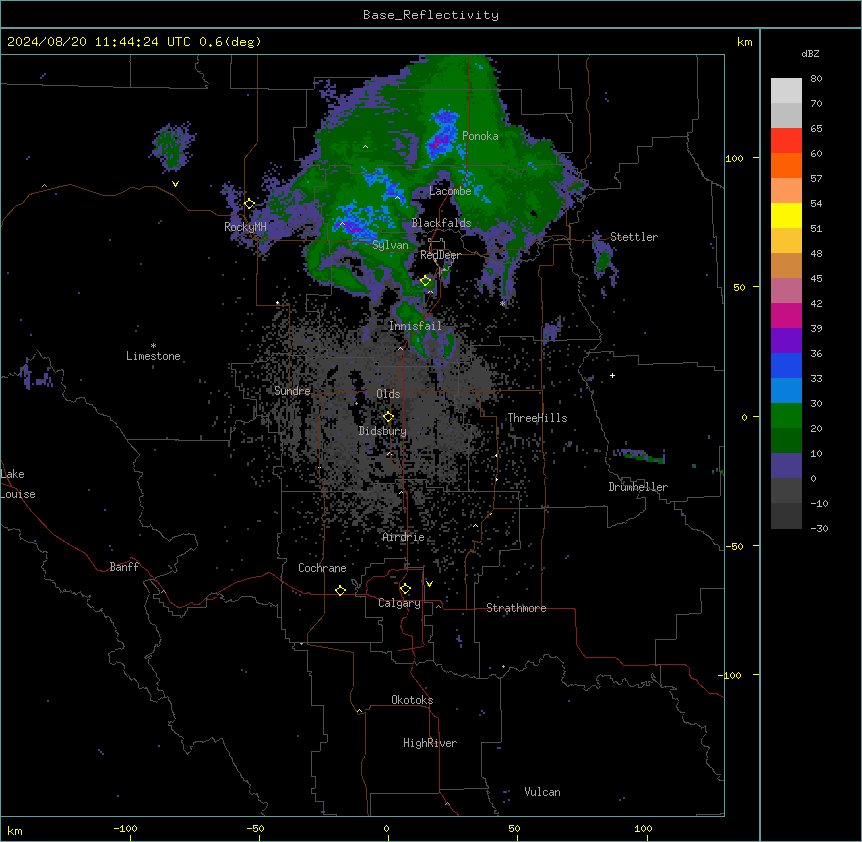This screenshot has width=862, height=842.
Task: Click the Cochrane label
Action: [x=322, y=568]
